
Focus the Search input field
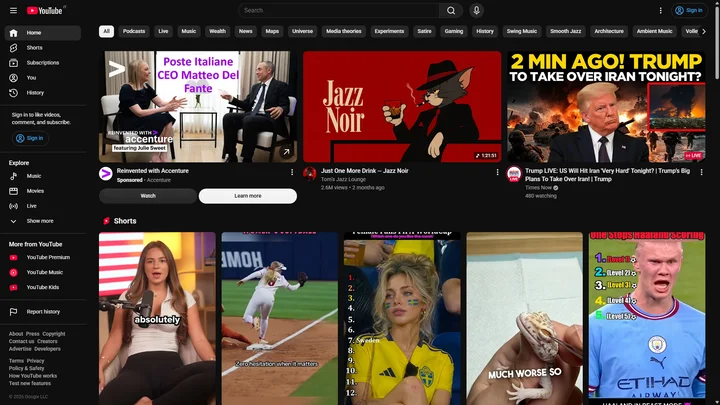(338, 10)
